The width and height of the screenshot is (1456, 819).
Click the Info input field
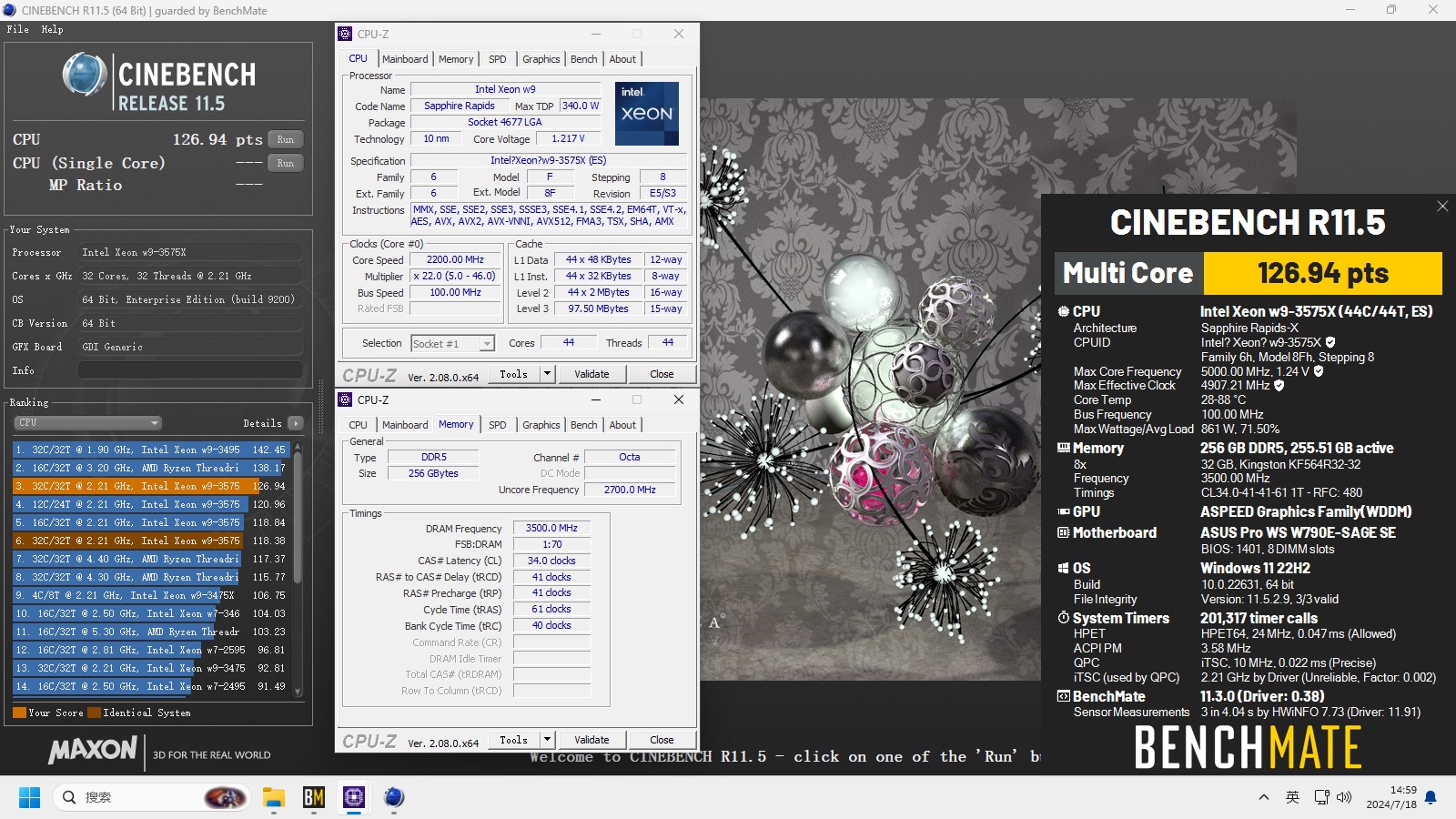(190, 370)
